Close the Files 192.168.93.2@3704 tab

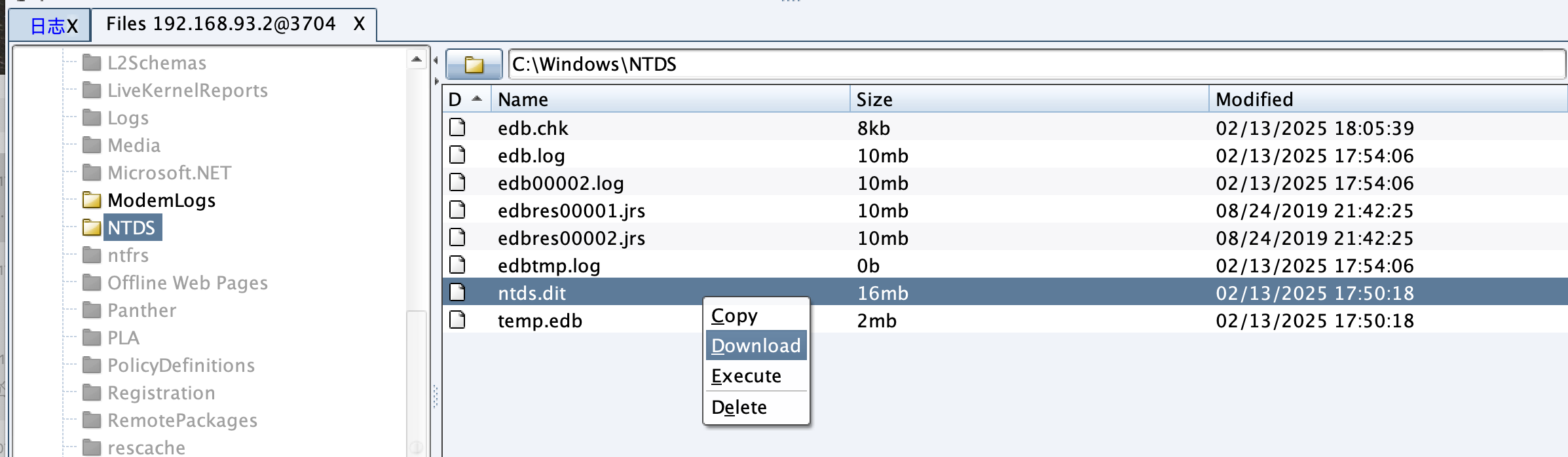[x=359, y=24]
